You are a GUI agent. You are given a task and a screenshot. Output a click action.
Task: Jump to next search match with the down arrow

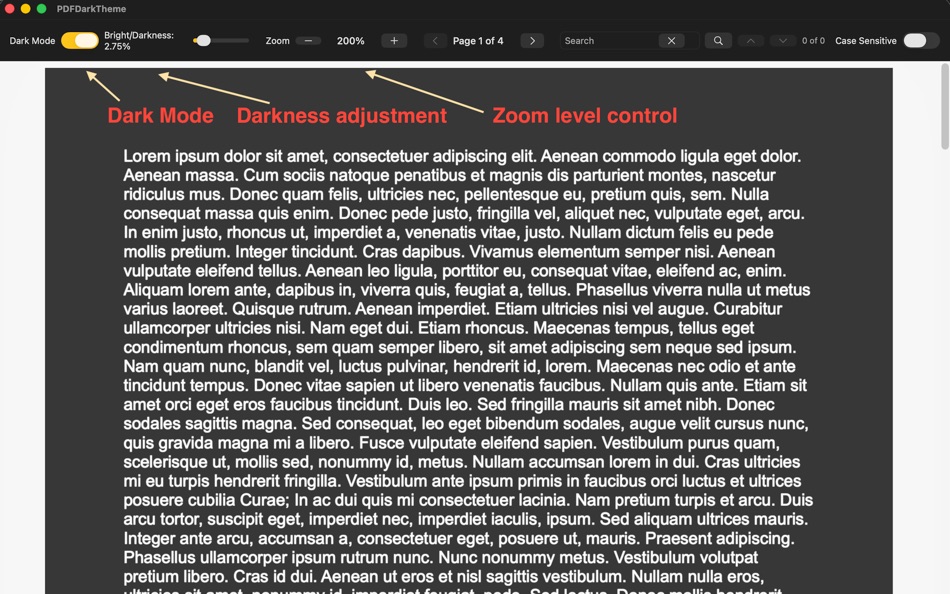pos(783,40)
